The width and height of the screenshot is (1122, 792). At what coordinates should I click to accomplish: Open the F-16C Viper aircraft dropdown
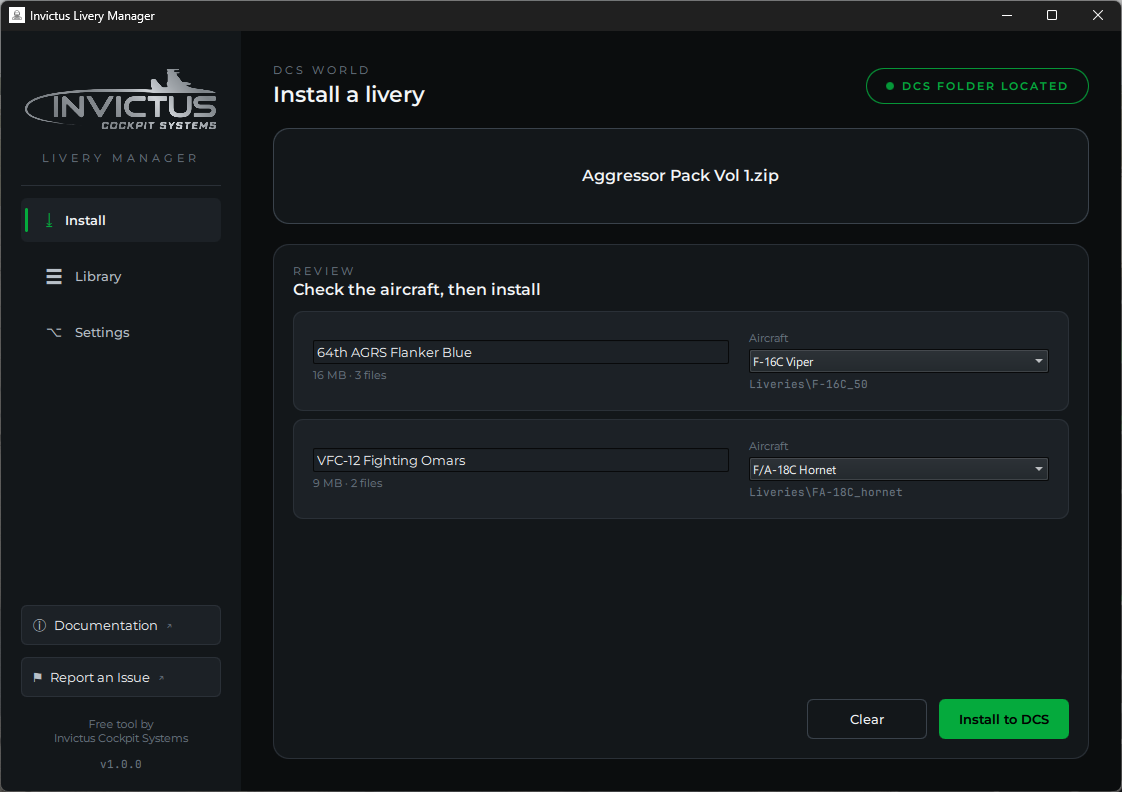click(x=898, y=361)
